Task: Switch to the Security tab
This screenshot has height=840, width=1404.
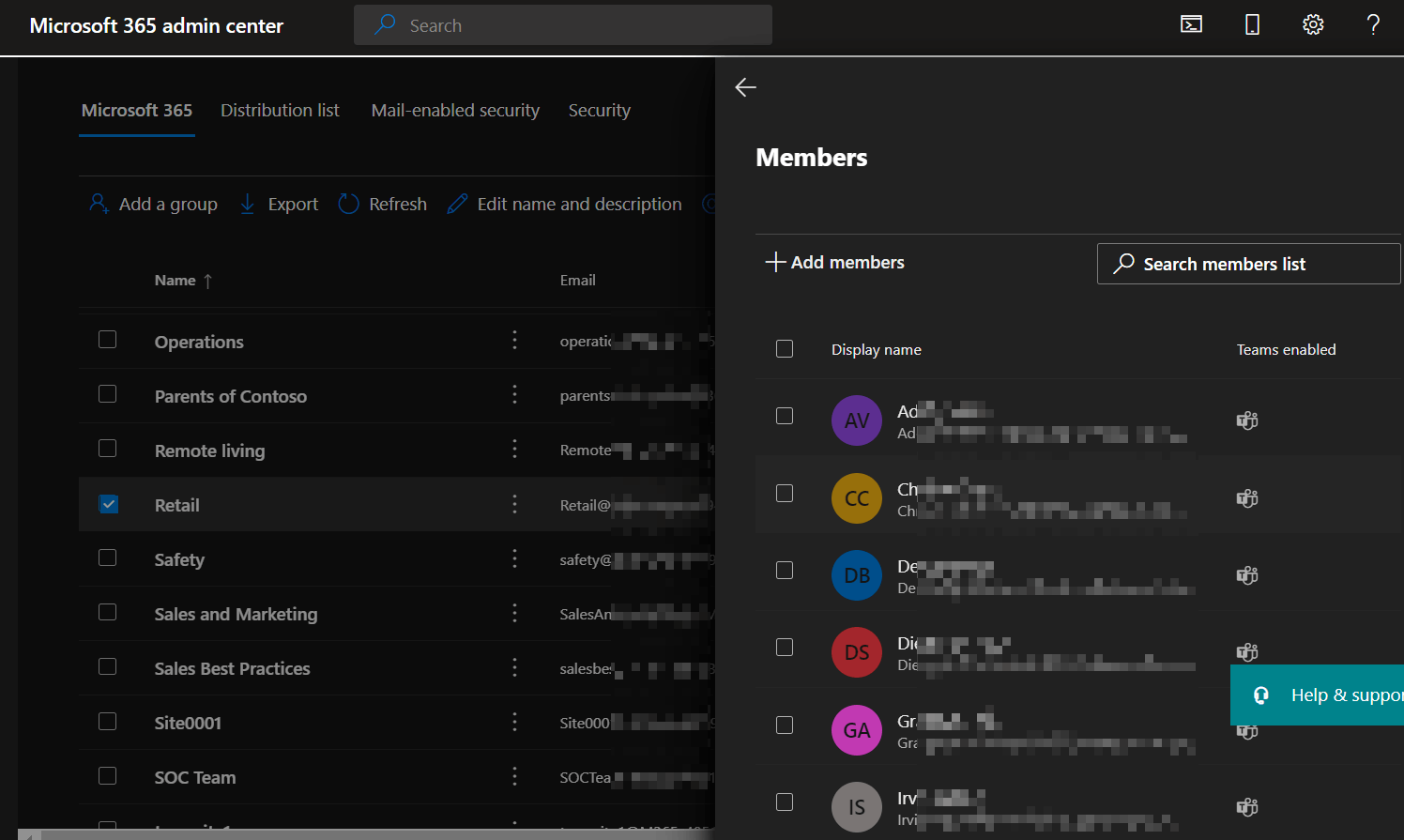Action: click(600, 111)
